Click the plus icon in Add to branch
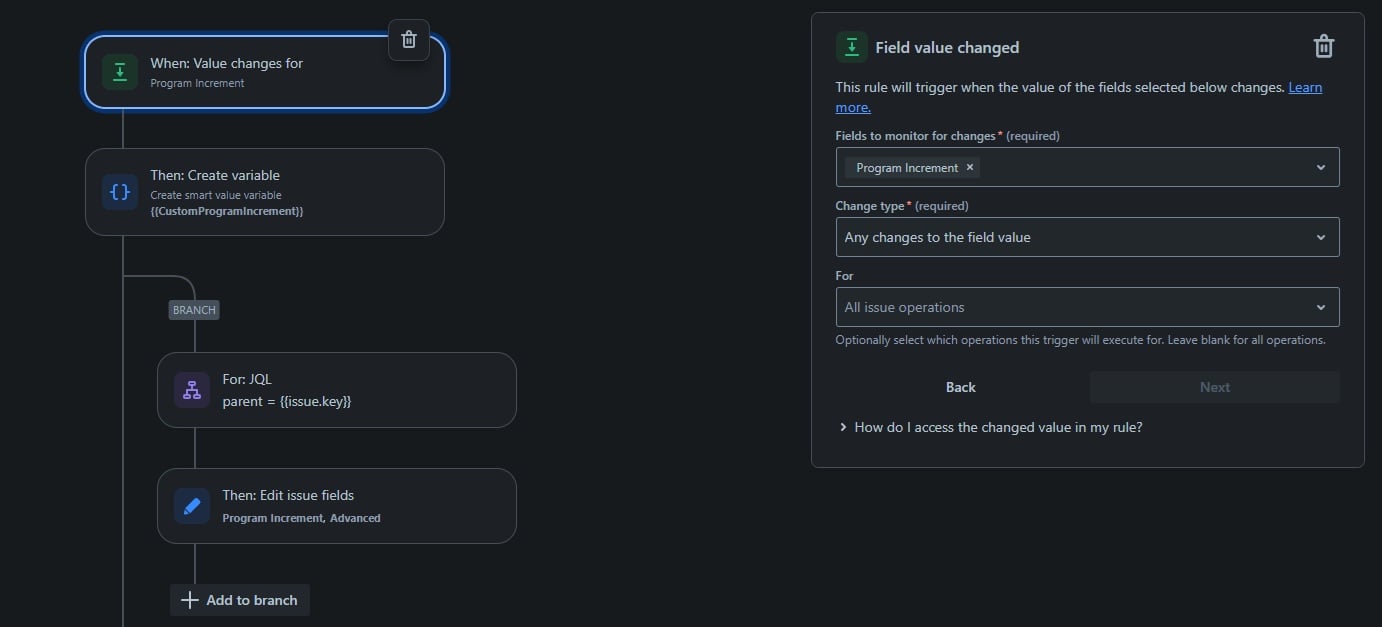Image resolution: width=1382 pixels, height=627 pixels. coord(189,600)
